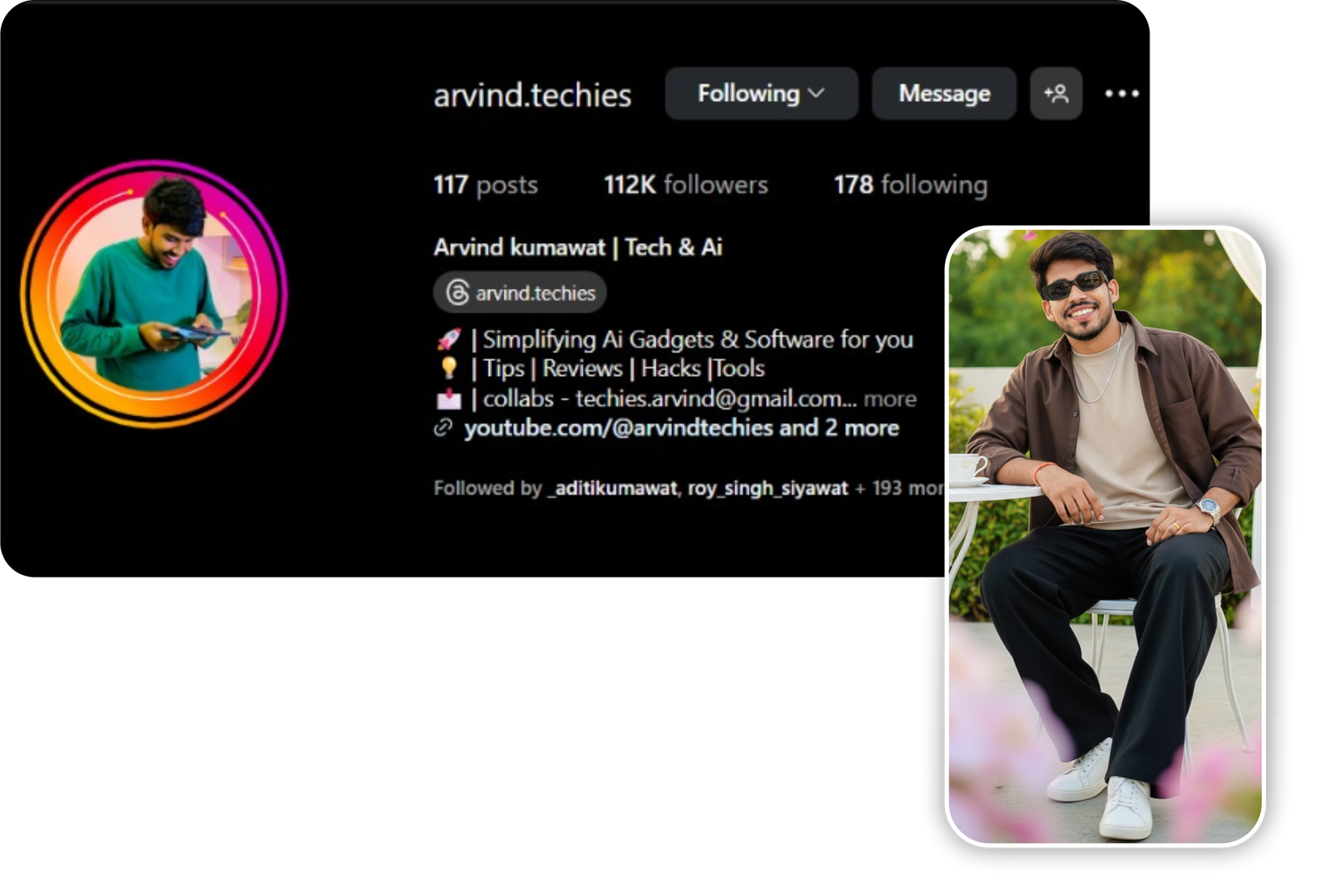This screenshot has width=1324, height=896.
Task: Click the mail envelope emoji beside collabs
Action: [x=449, y=400]
